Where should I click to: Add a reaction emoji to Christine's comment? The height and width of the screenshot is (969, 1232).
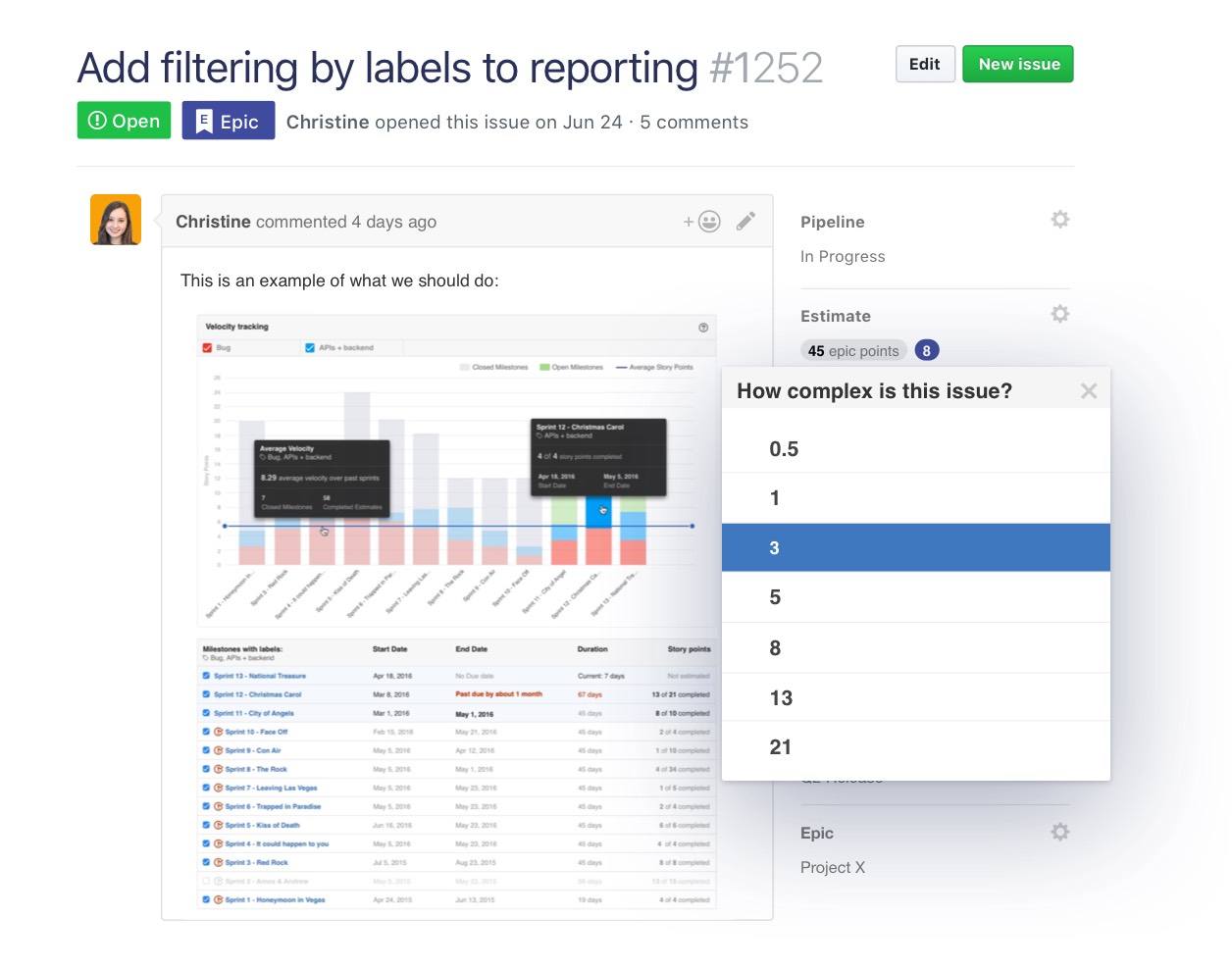pyautogui.click(x=707, y=222)
